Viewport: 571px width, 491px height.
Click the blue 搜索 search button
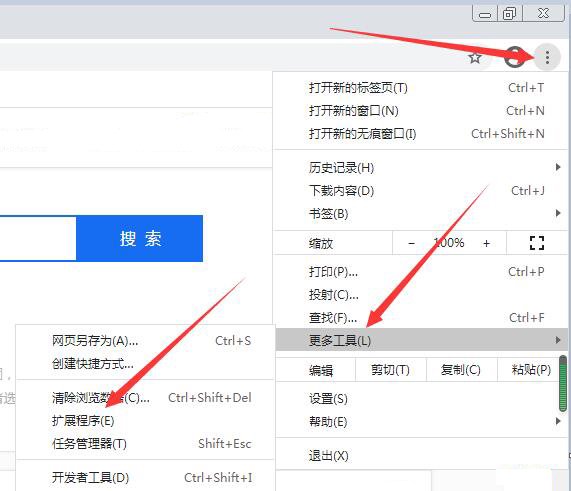point(139,239)
